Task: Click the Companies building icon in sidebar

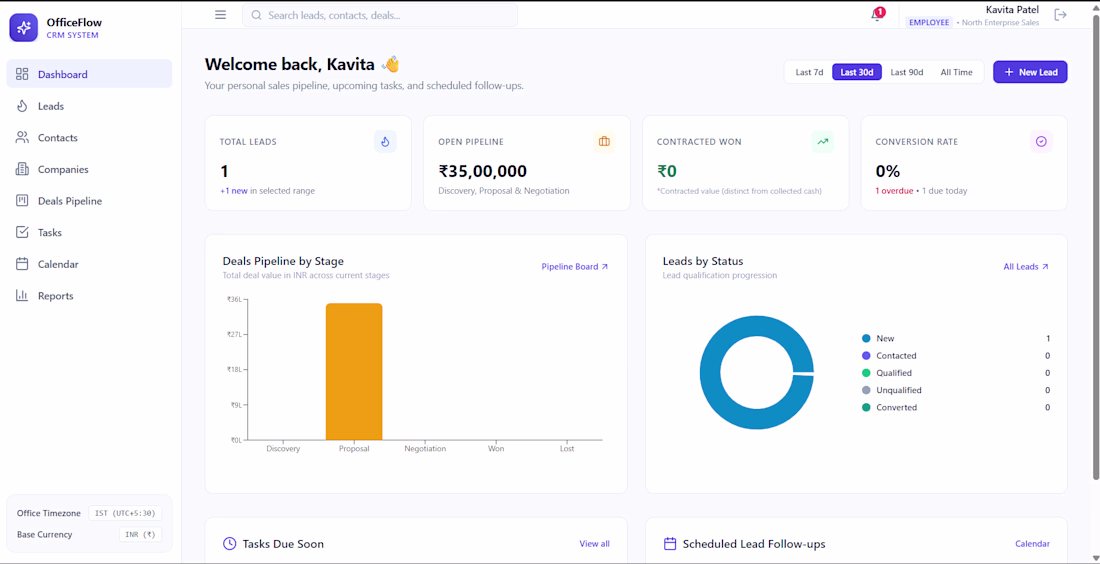Action: tap(22, 169)
